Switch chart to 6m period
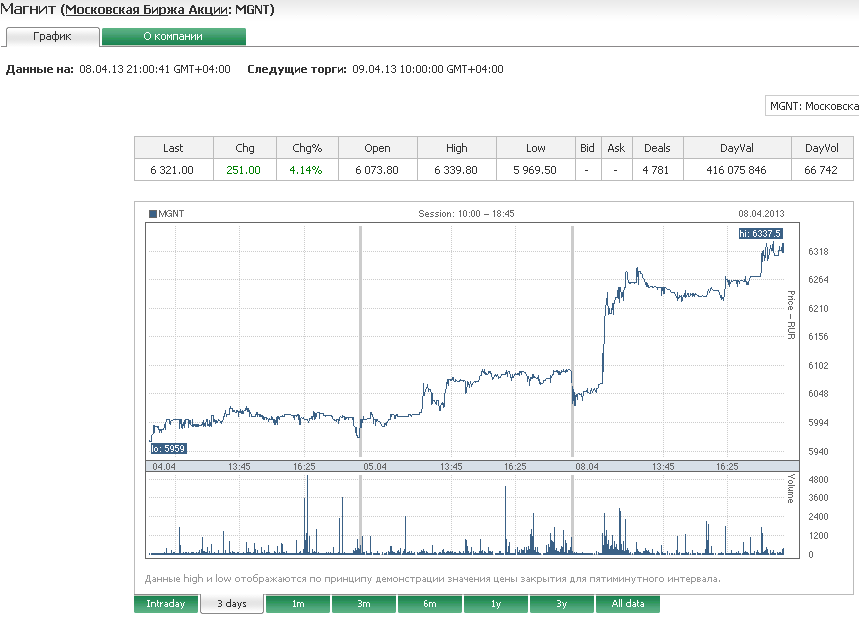The width and height of the screenshot is (859, 619). point(429,604)
